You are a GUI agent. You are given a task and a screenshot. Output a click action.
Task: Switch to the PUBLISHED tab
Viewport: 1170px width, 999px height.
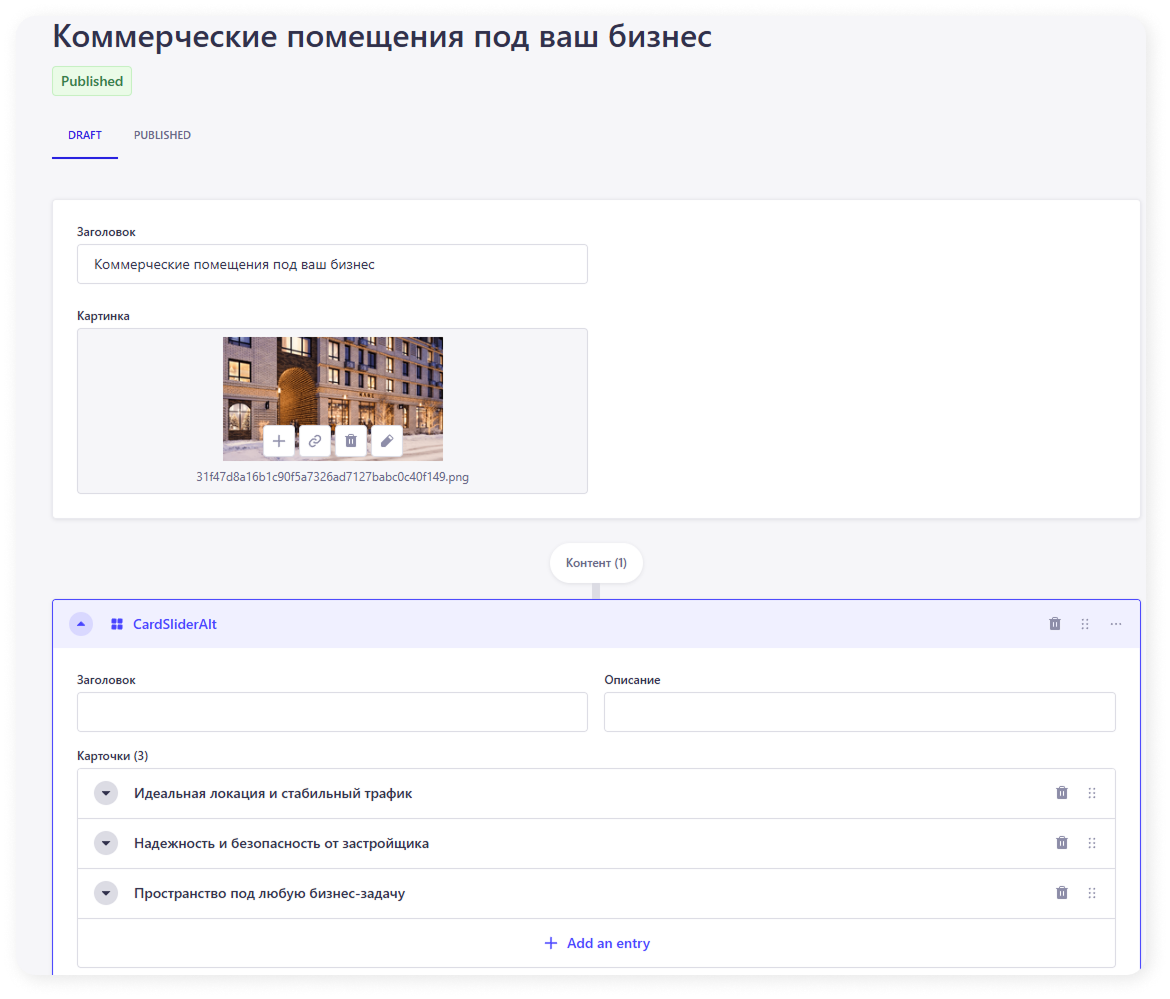(162, 135)
